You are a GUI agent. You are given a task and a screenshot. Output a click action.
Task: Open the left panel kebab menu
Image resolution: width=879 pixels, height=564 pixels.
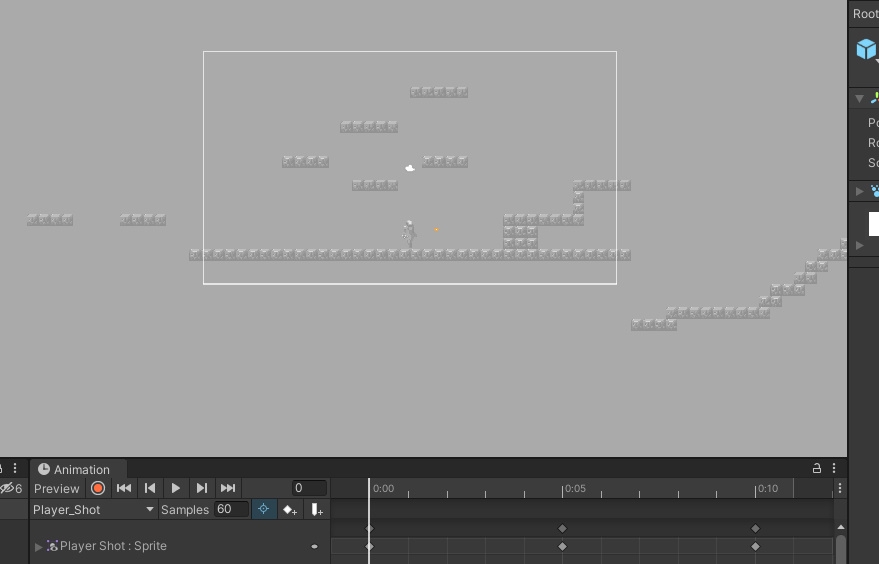(x=15, y=468)
